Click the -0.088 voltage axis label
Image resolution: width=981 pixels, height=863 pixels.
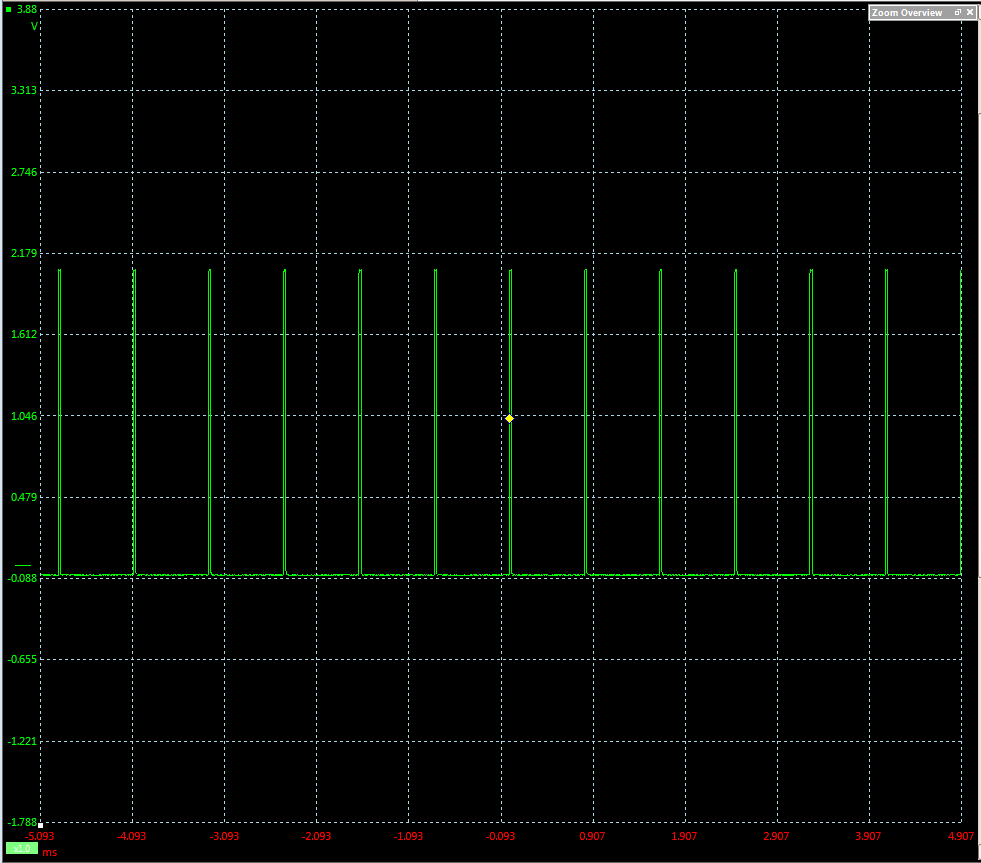[x=23, y=578]
